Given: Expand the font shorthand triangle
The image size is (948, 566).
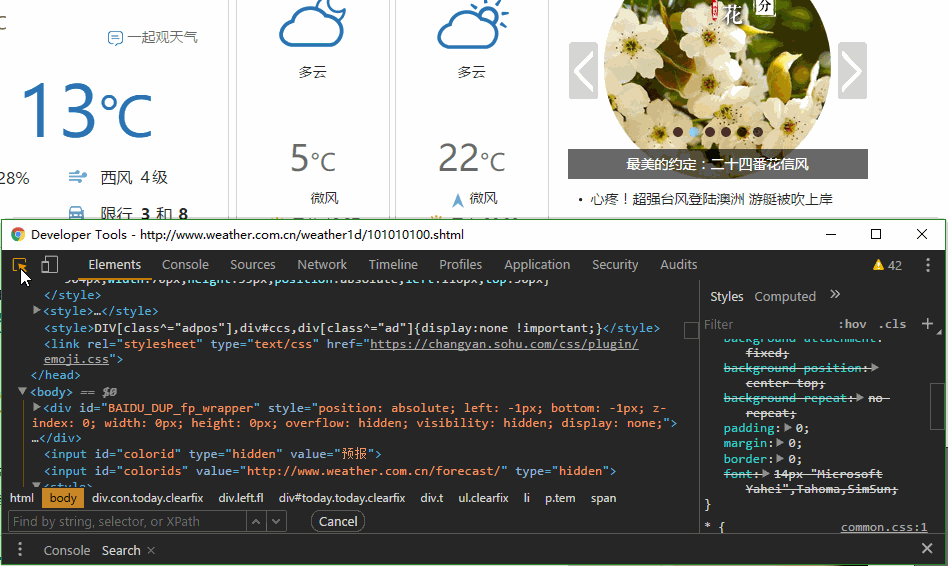Looking at the screenshot, I should 766,473.
